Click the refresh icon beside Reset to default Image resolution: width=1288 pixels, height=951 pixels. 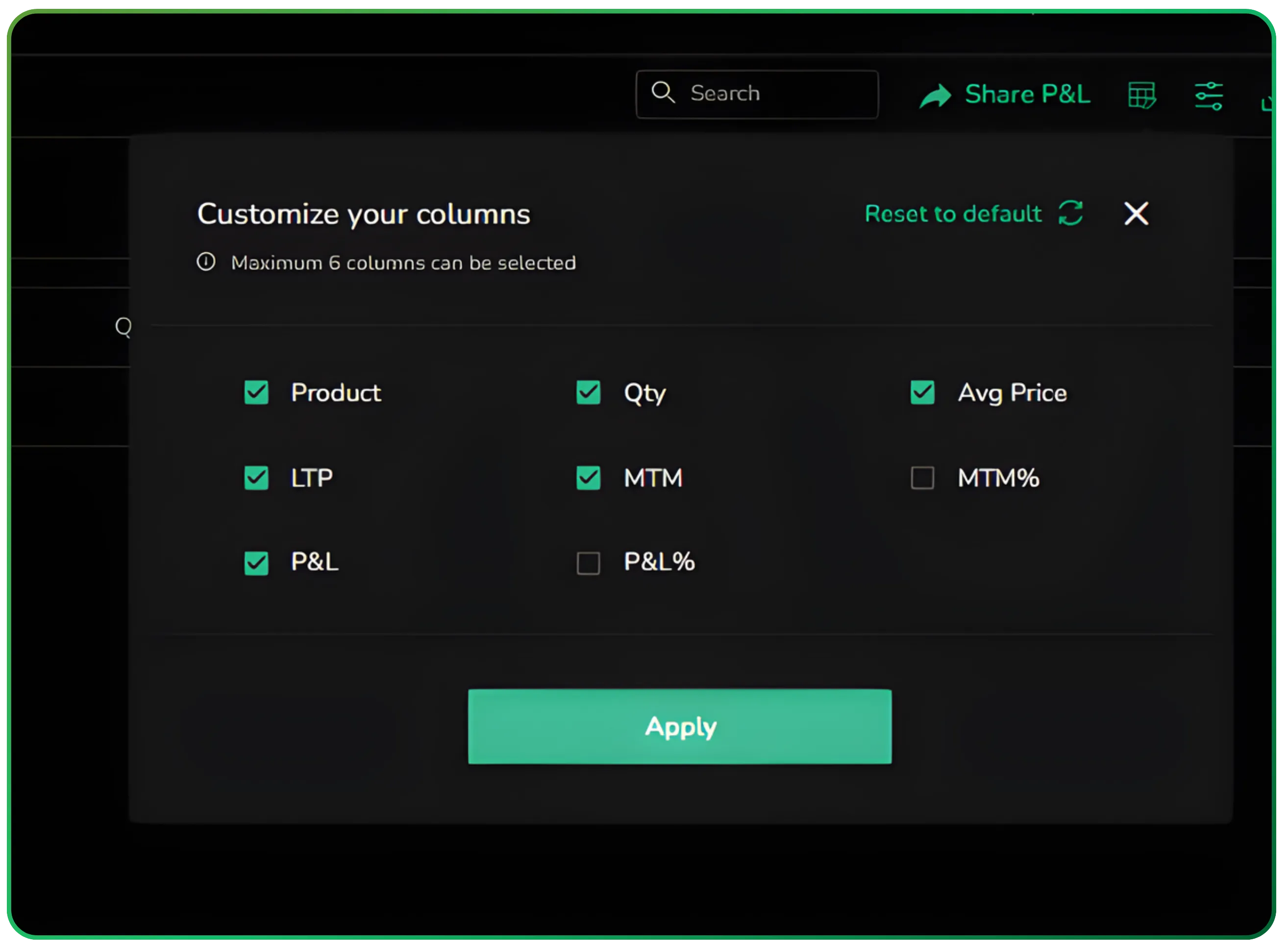(1071, 214)
